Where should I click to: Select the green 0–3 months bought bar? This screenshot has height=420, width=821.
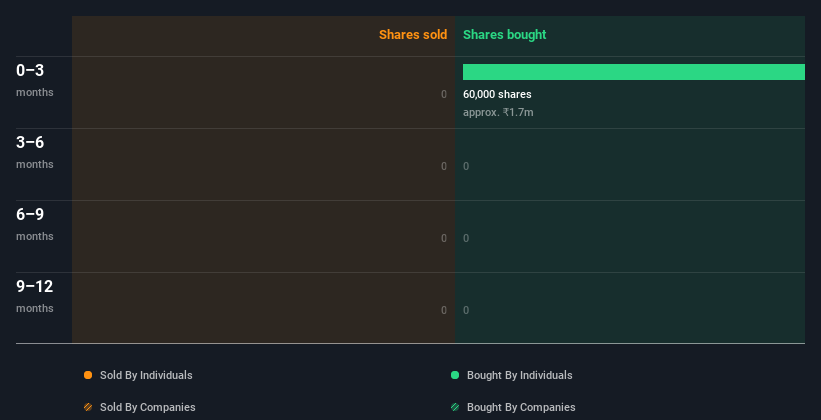tap(634, 72)
